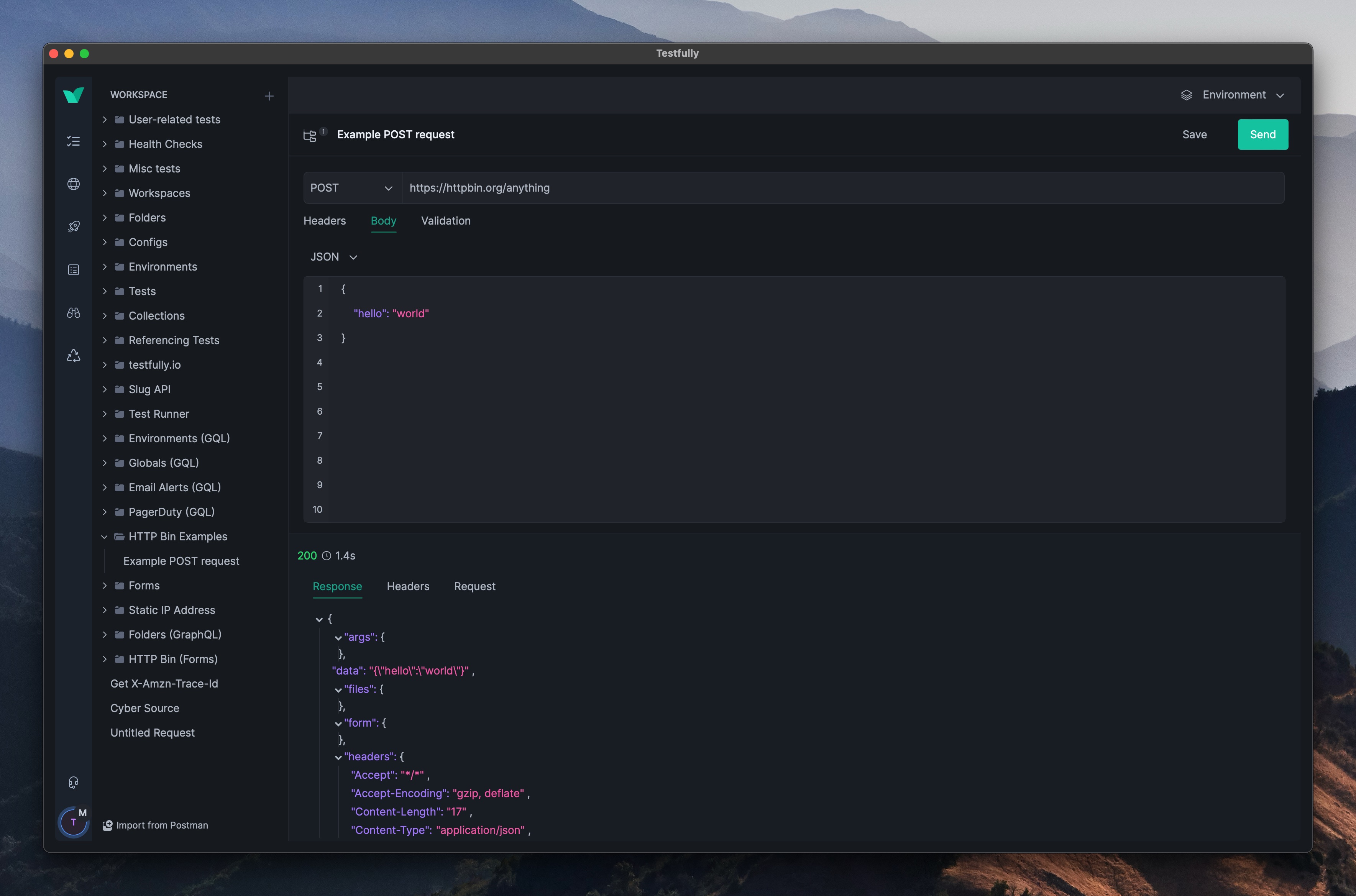Select the testfully.io folder
Viewport: 1356px width, 896px height.
coord(154,364)
